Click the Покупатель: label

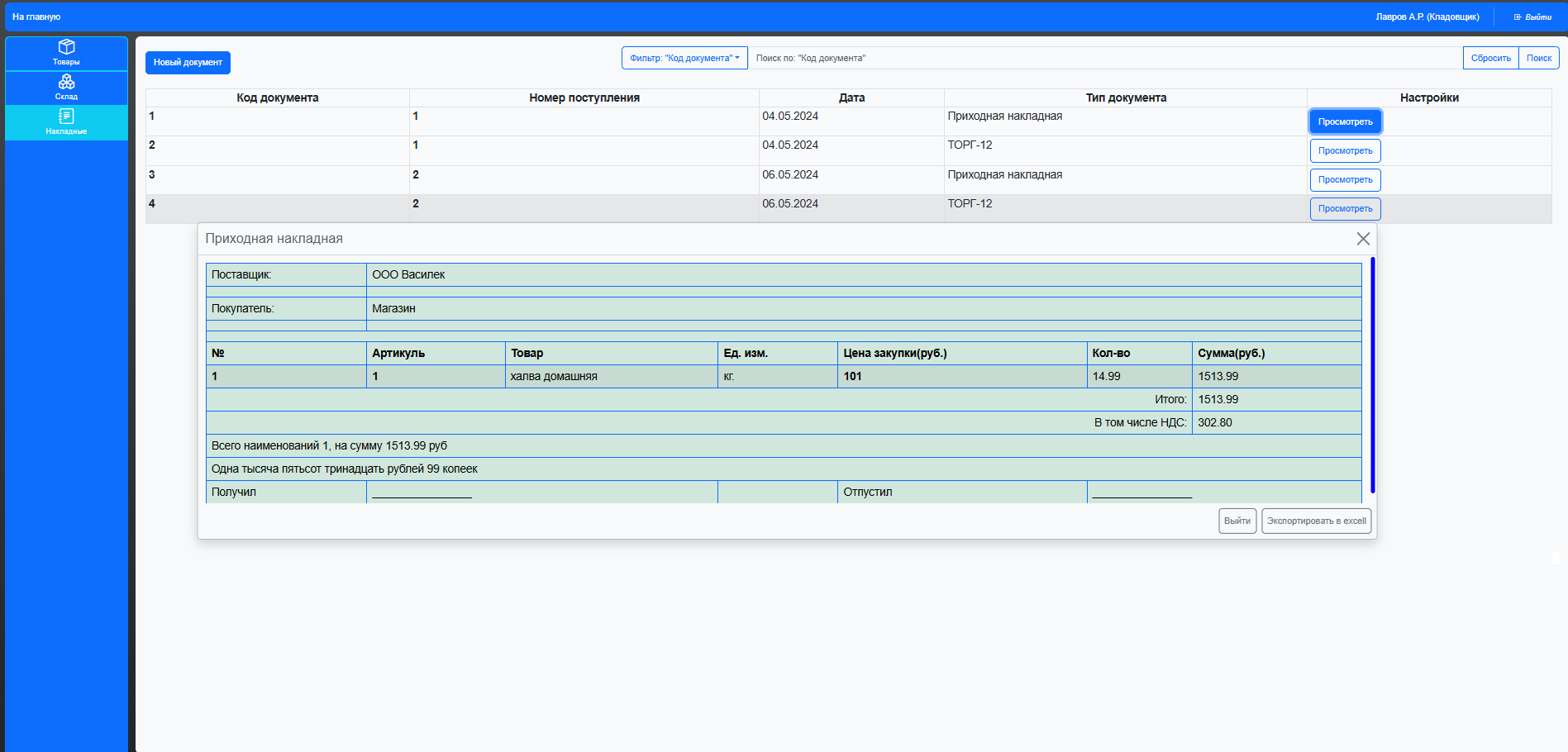242,308
